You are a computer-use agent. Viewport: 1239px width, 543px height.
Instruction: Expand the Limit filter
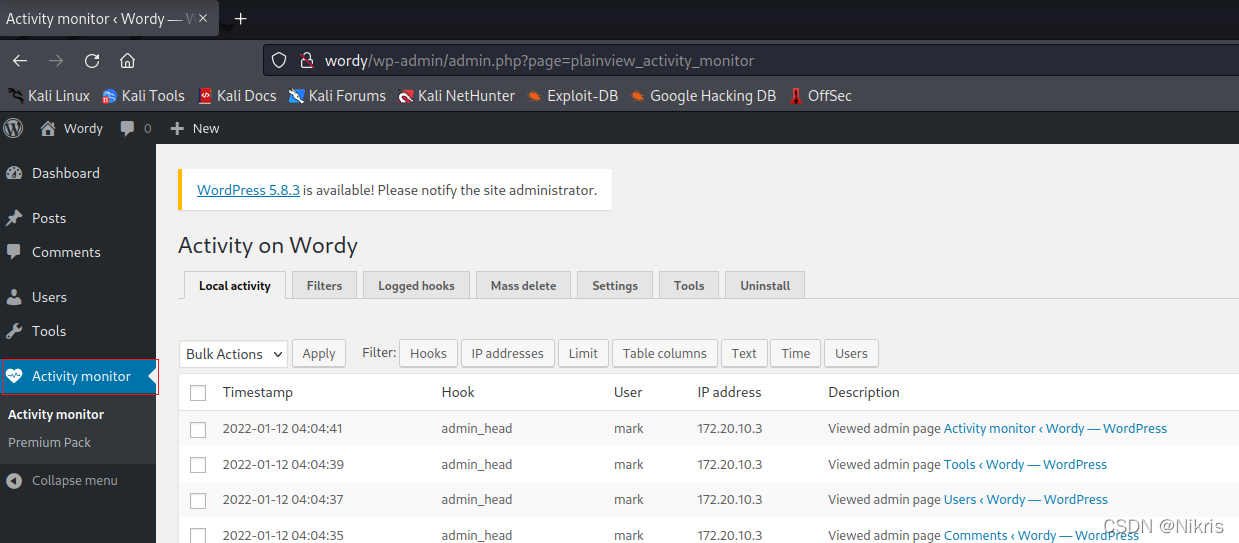(583, 353)
